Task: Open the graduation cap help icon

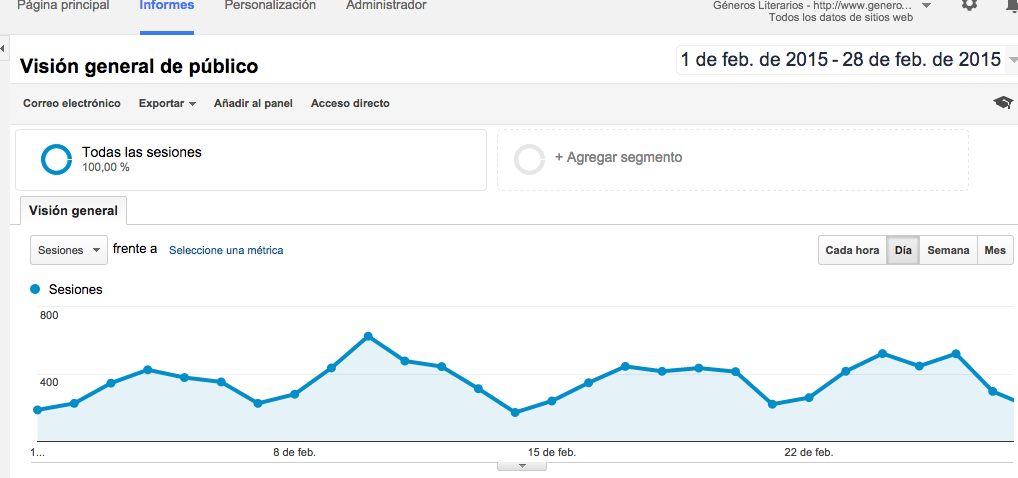Action: point(1003,103)
